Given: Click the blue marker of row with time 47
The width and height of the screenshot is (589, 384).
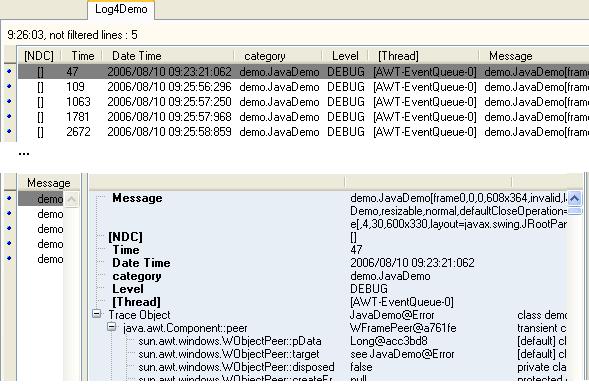Looking at the screenshot, I should tap(9, 71).
